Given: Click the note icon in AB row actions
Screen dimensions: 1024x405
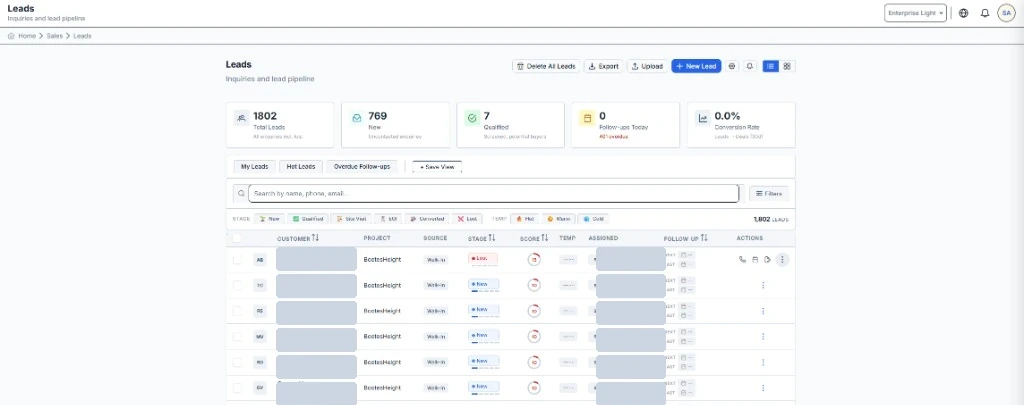Looking at the screenshot, I should click(767, 259).
